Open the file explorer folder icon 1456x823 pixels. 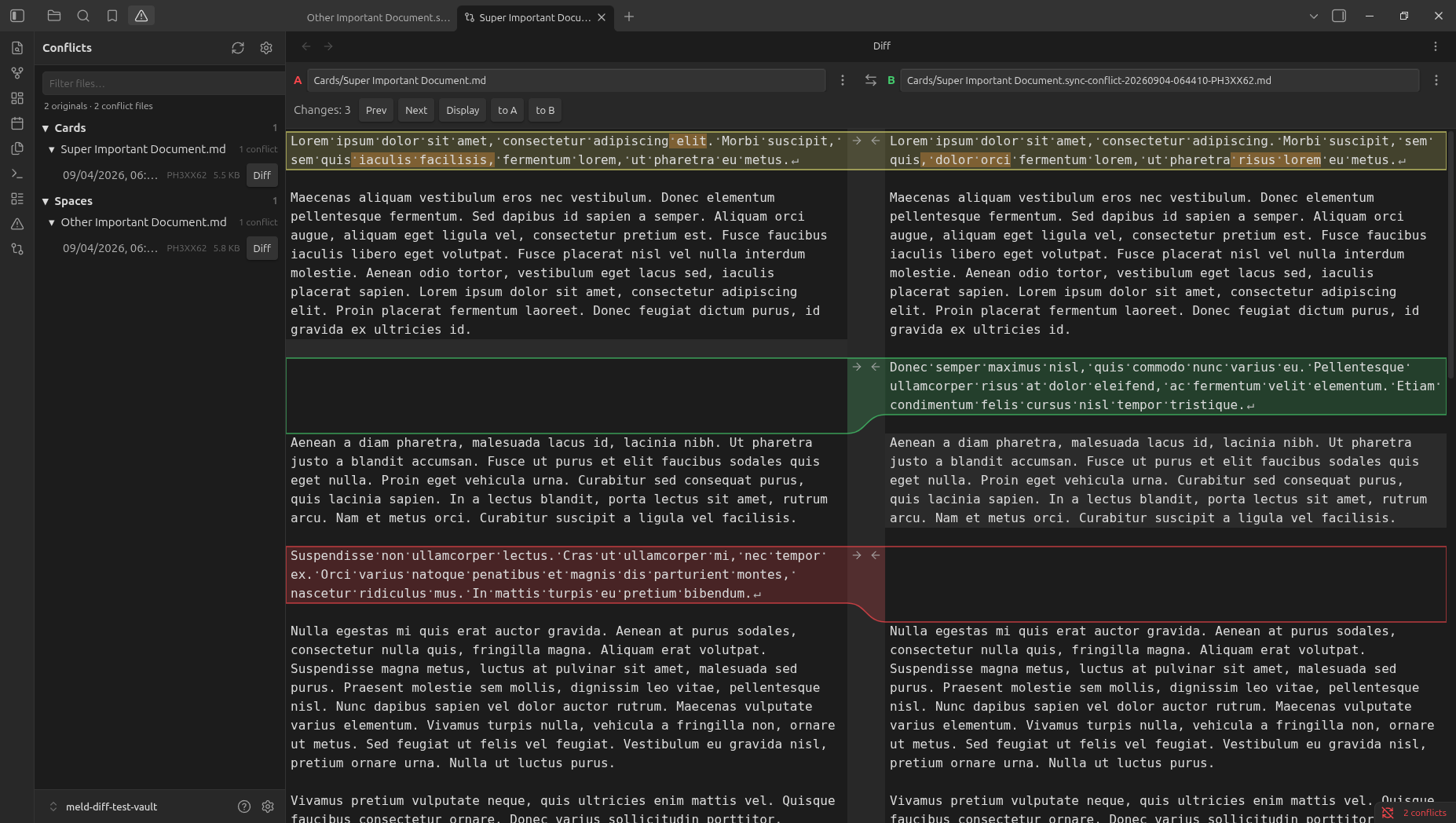[x=54, y=16]
